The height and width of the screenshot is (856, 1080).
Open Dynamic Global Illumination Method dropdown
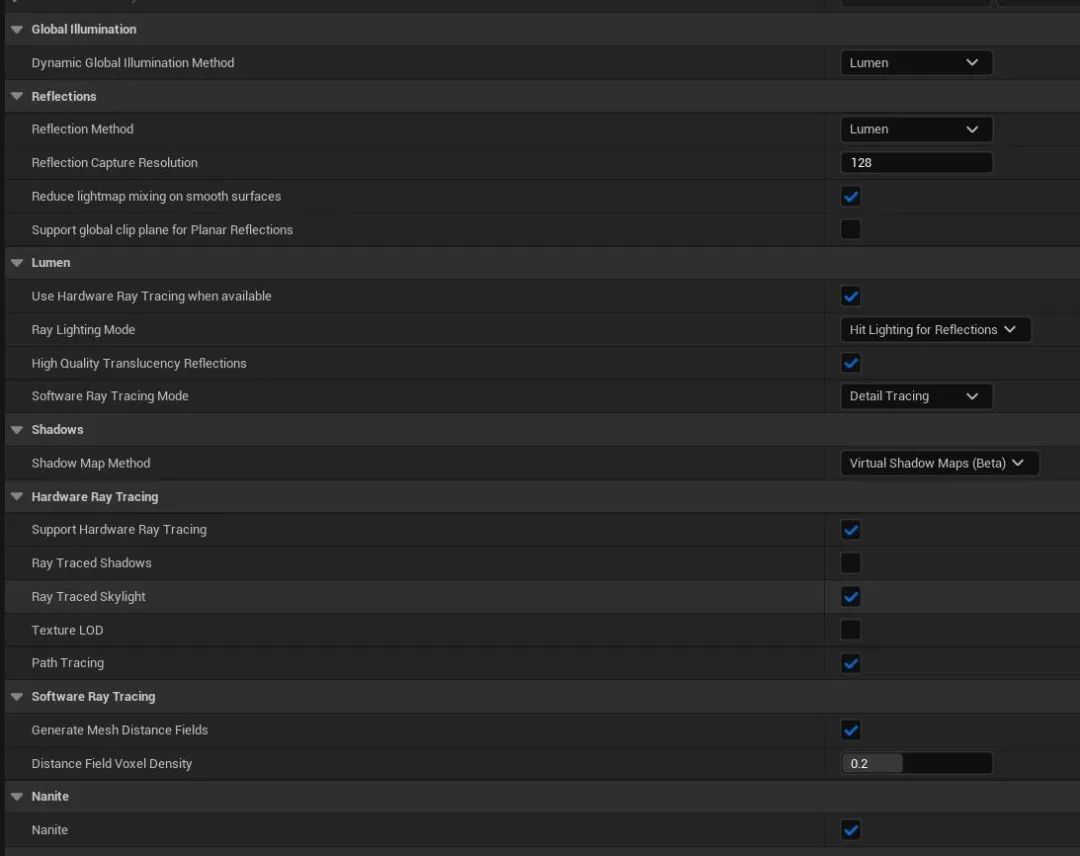click(x=915, y=63)
